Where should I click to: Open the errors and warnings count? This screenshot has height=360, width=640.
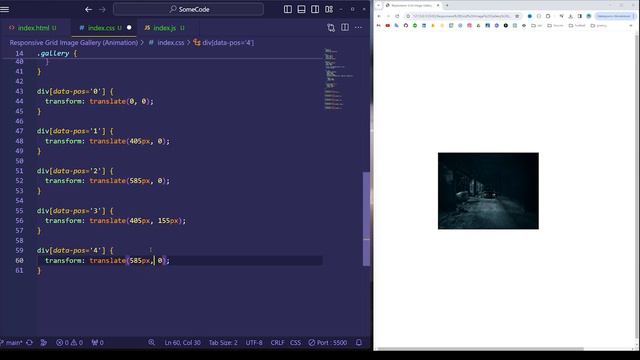click(x=69, y=342)
